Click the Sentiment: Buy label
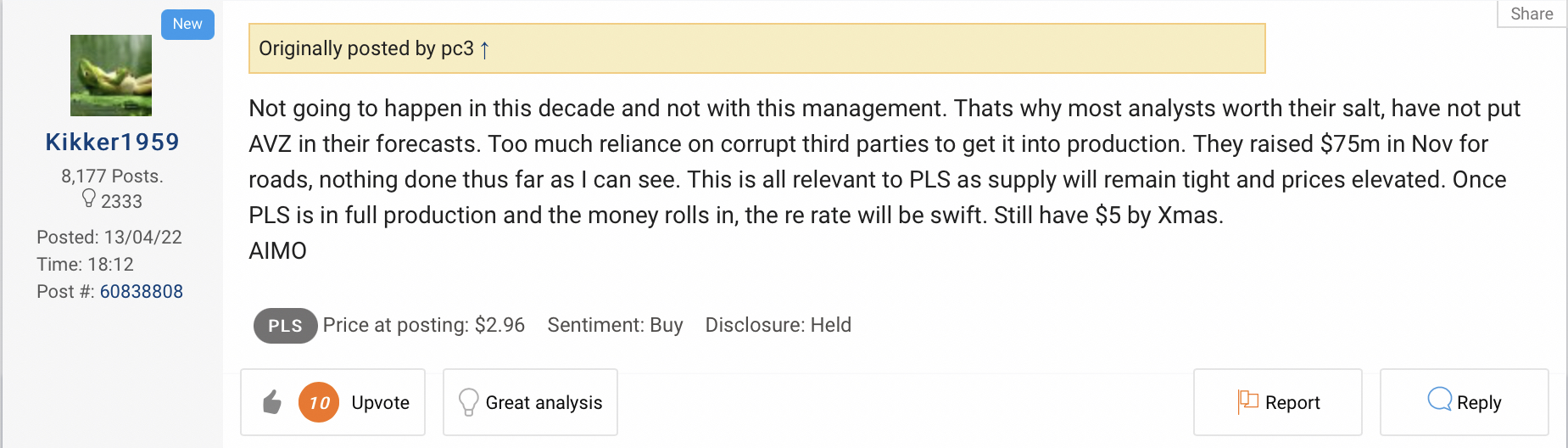Viewport: 1568px width, 448px height. point(615,325)
